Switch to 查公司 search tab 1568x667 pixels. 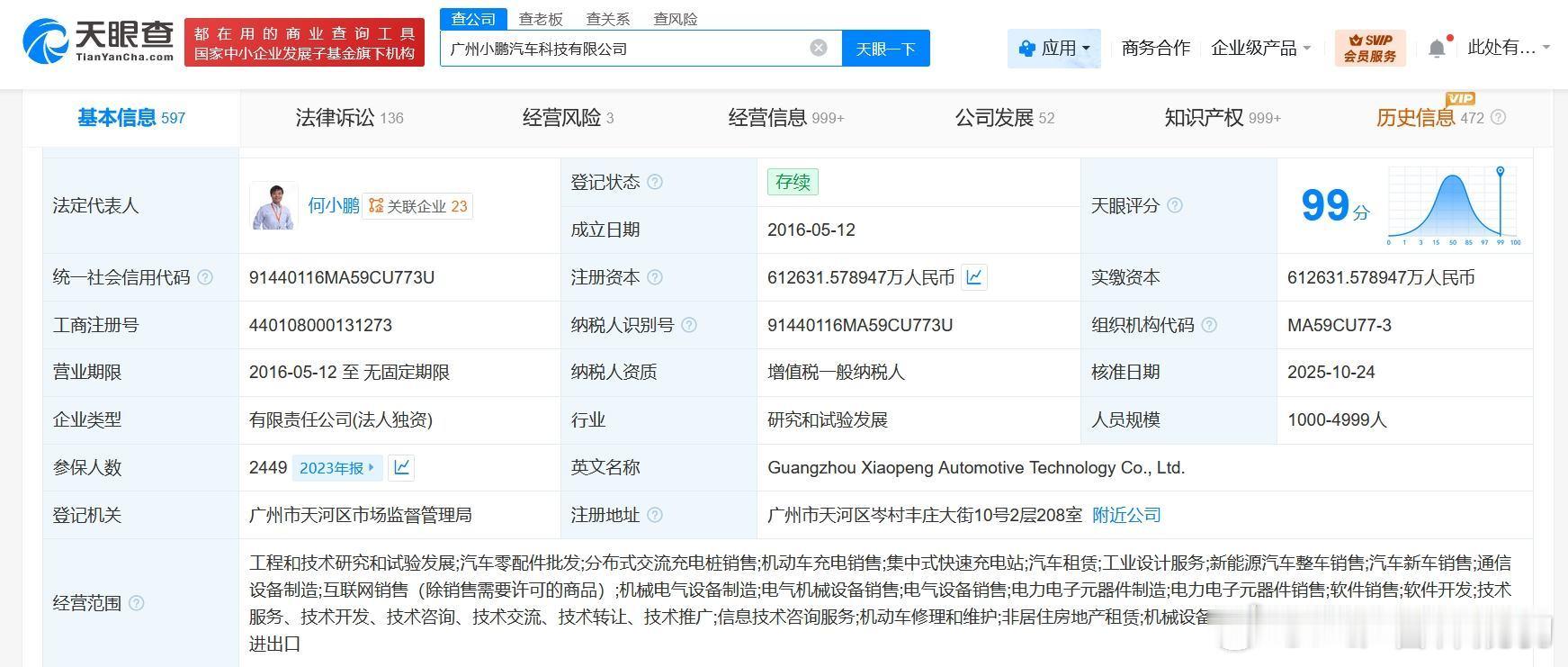point(473,18)
